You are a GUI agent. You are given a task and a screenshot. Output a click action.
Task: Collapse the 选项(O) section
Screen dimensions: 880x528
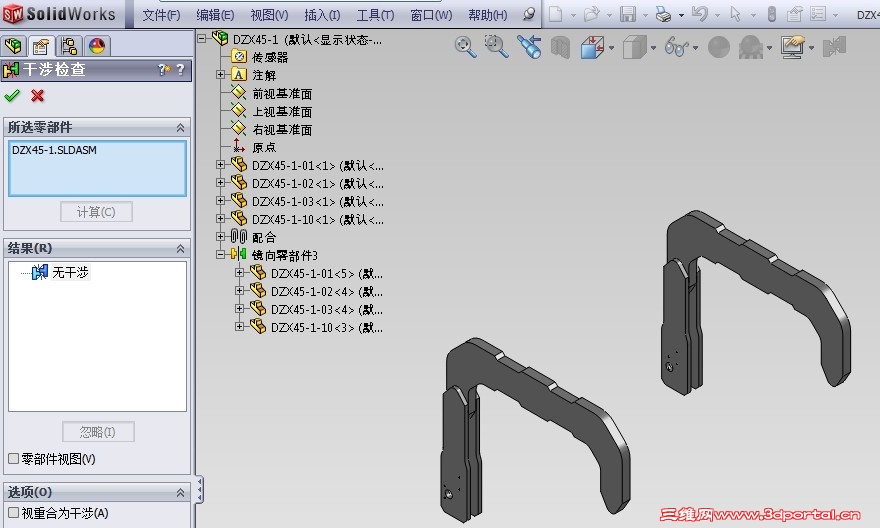pyautogui.click(x=180, y=492)
